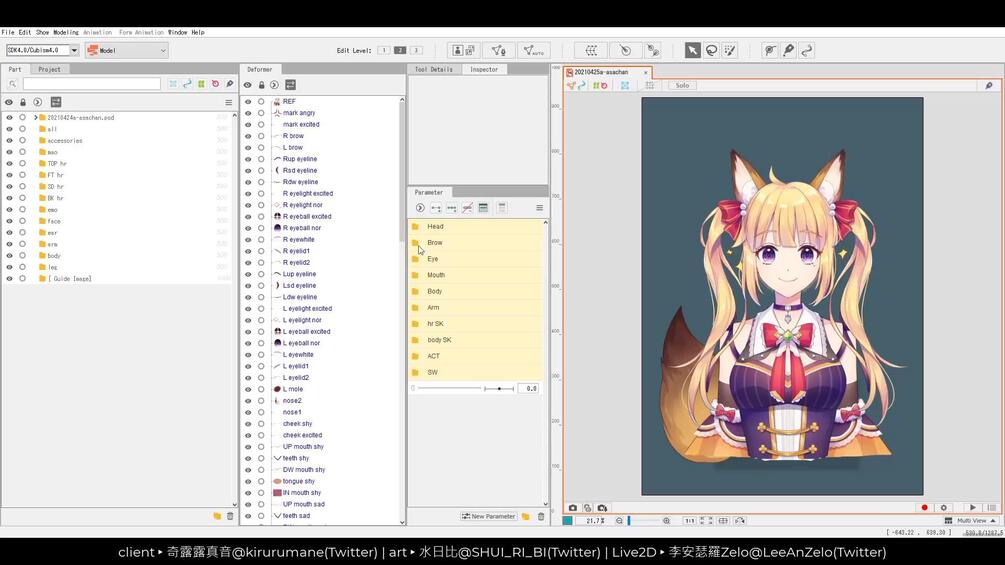Click the zoom slider below the canvas
The image size is (1005, 565).
click(643, 521)
